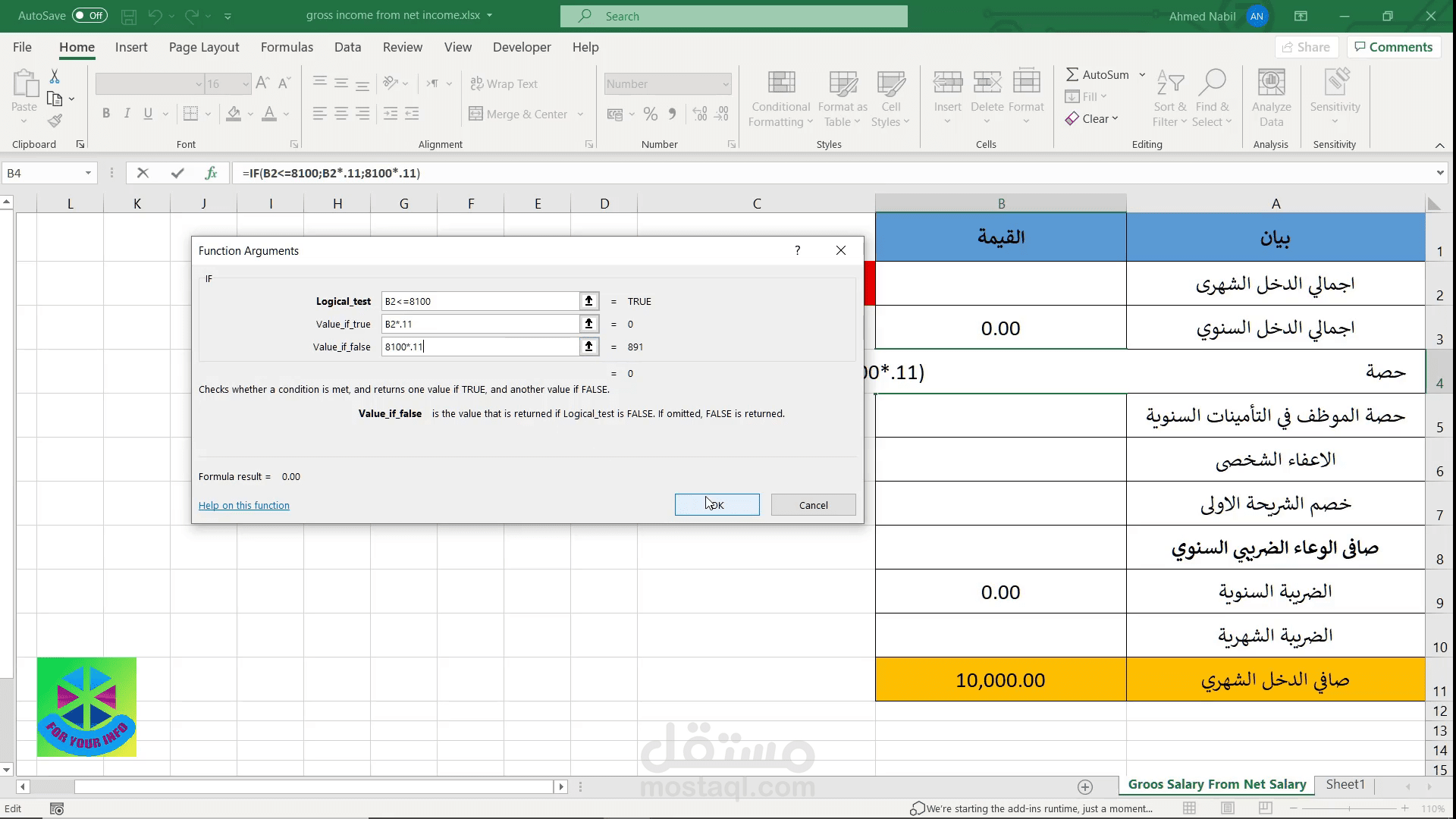
Task: Expand the formula bar chevron
Action: 1440,173
